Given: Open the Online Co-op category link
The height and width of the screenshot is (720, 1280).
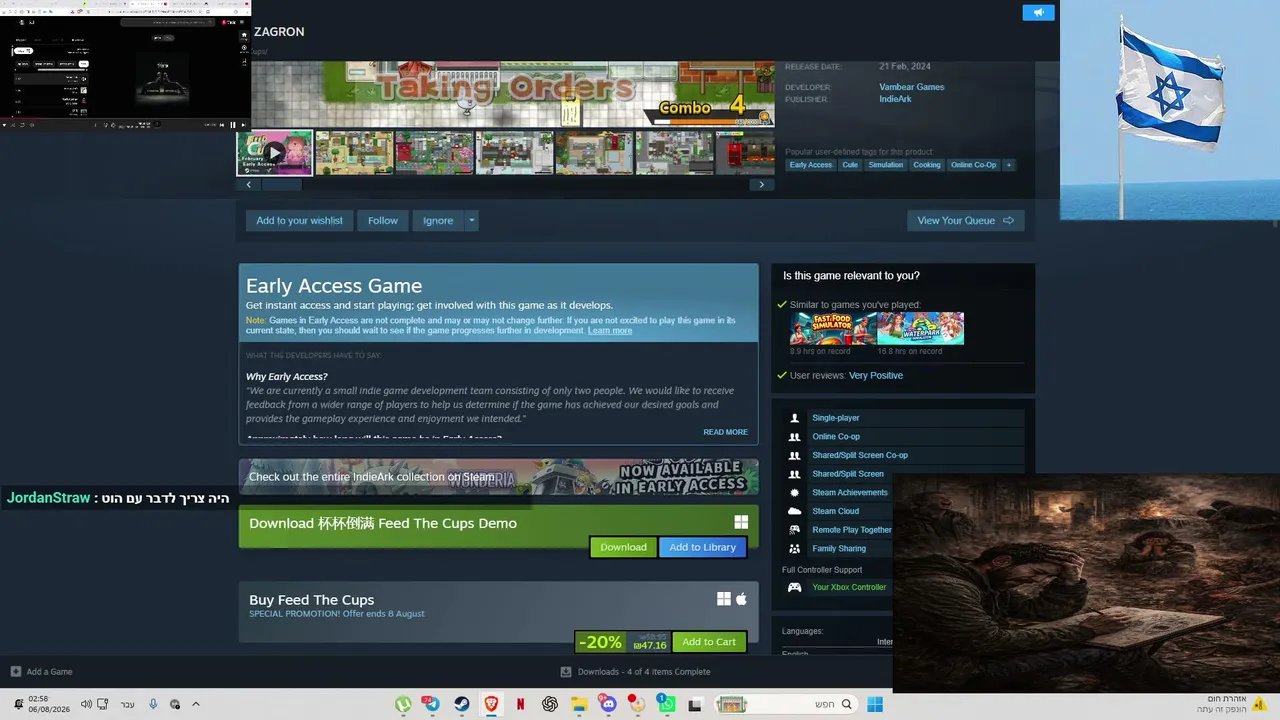Looking at the screenshot, I should pos(836,437).
